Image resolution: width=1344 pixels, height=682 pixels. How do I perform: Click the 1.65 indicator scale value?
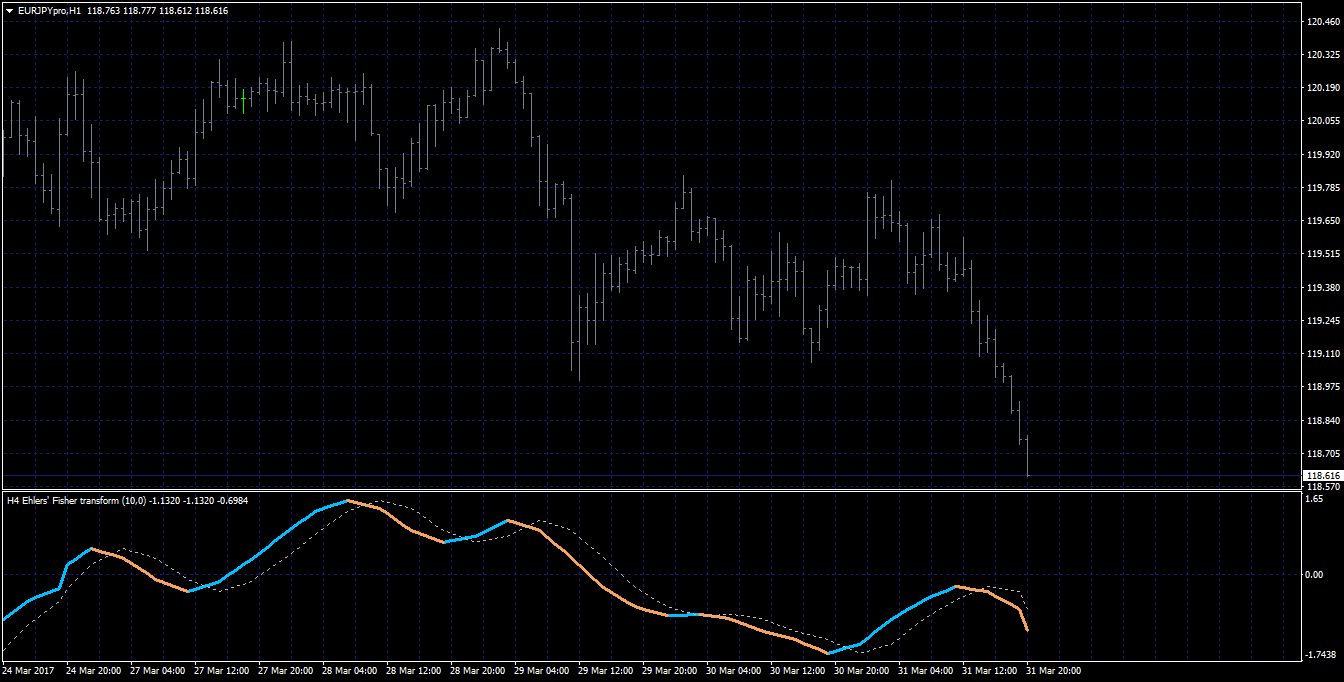[1316, 497]
